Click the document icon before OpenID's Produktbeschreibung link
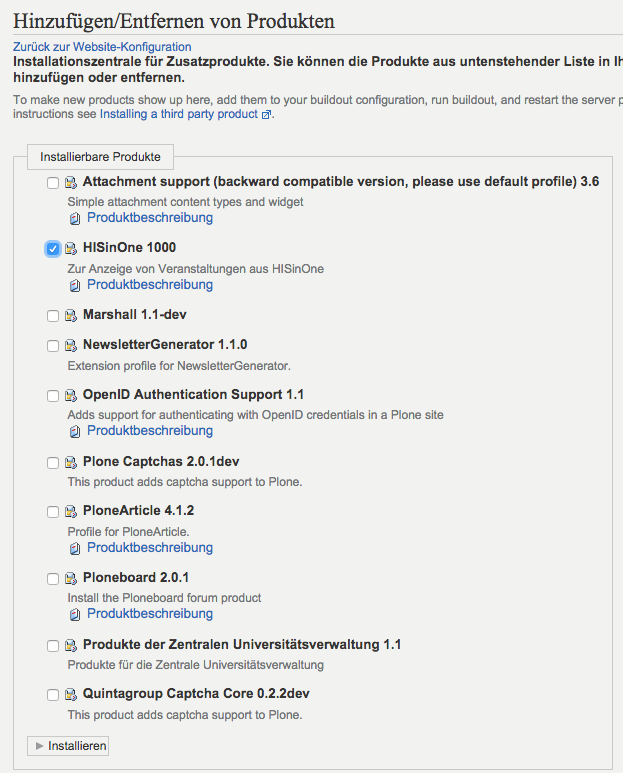This screenshot has width=623, height=773. (x=75, y=431)
